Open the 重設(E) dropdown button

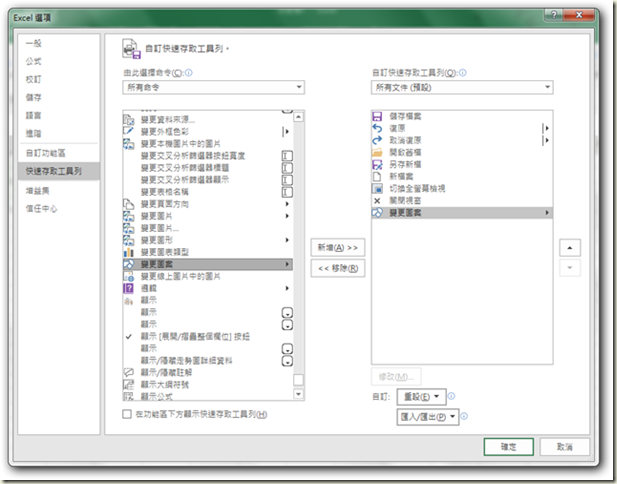pyautogui.click(x=421, y=397)
